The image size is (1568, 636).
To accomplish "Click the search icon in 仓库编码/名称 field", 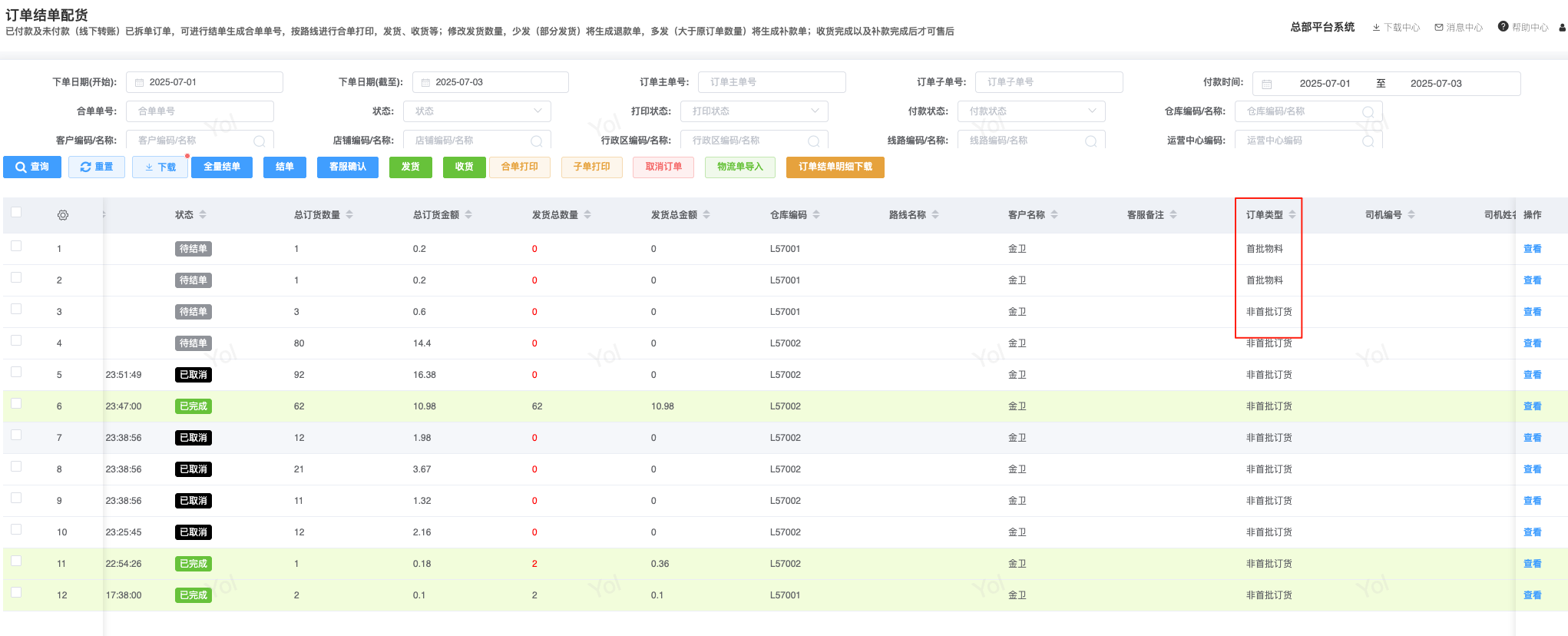I will click(x=1368, y=112).
